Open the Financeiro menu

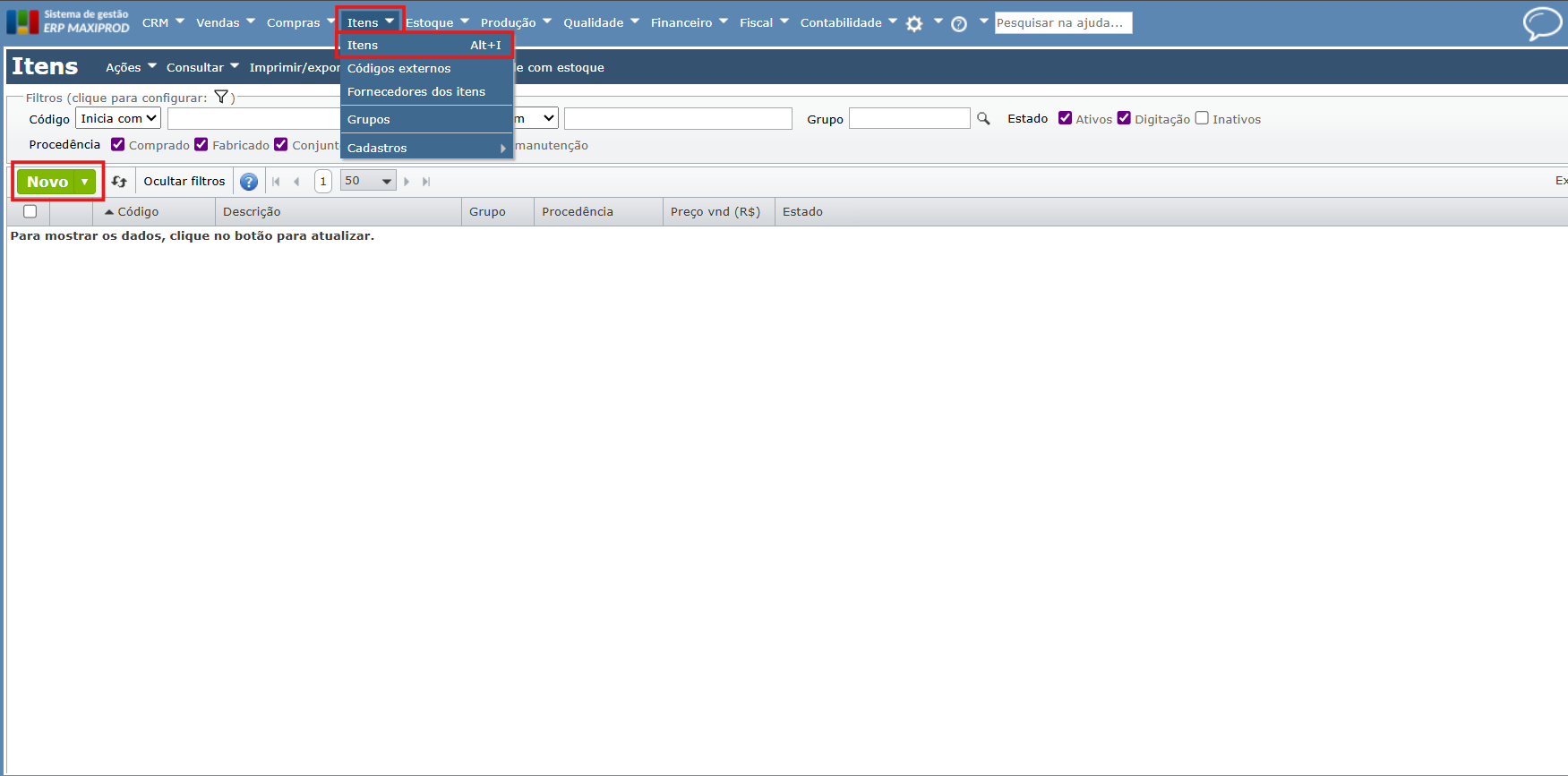click(x=690, y=22)
